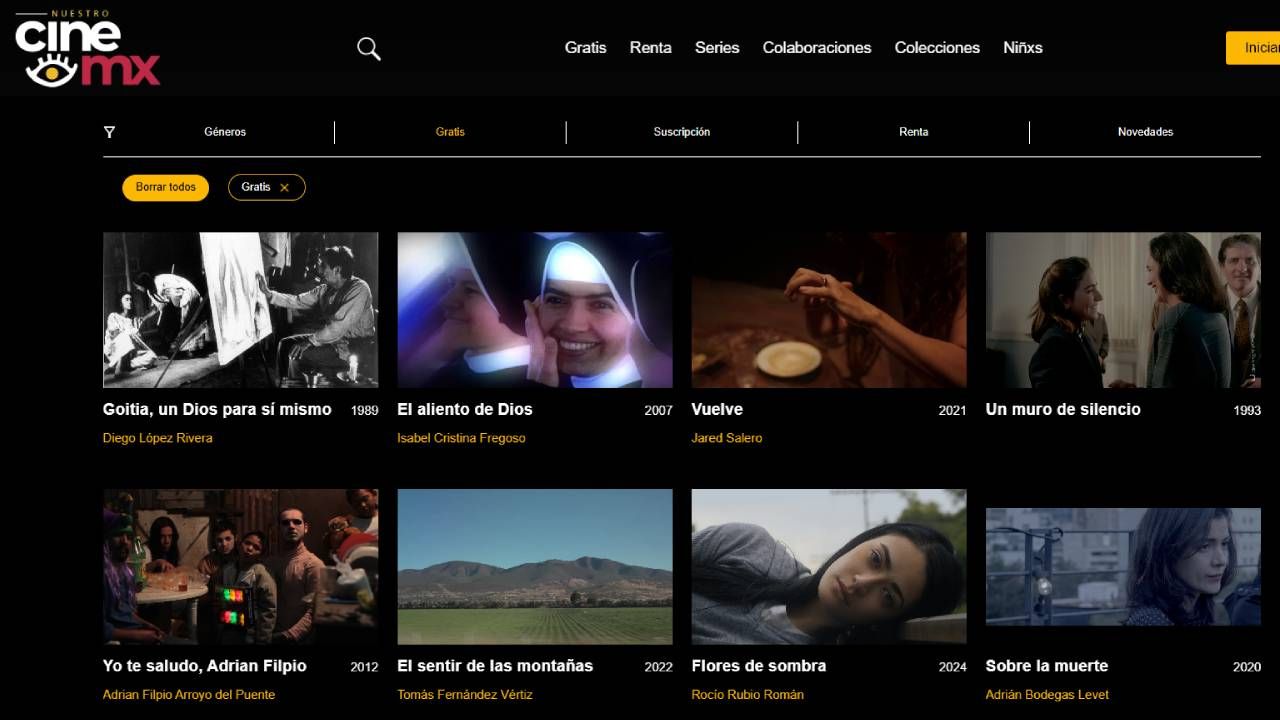This screenshot has height=720, width=1280.
Task: Click the search magnifier icon
Action: tap(369, 48)
